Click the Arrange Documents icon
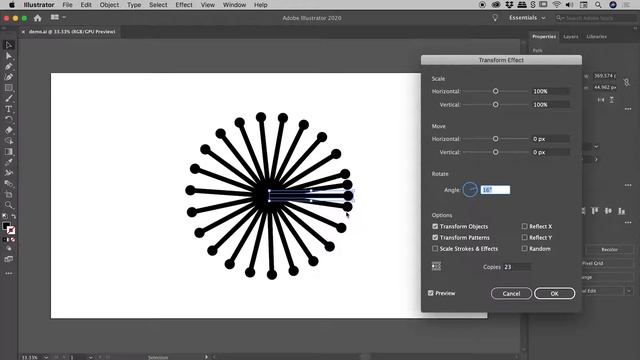 pos(55,17)
